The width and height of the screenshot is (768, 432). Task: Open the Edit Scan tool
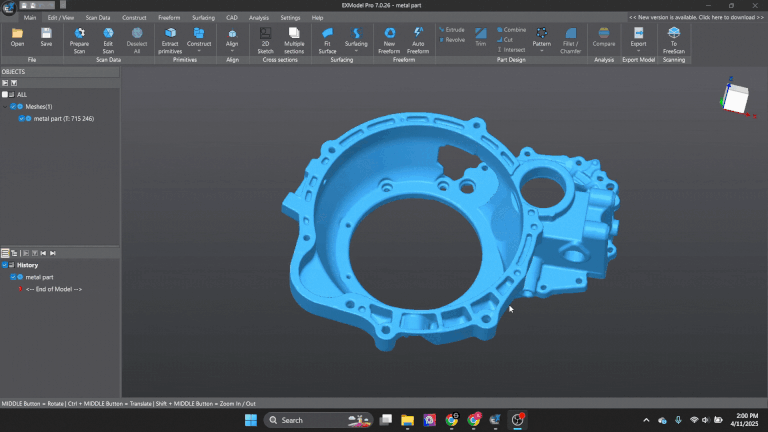(x=108, y=38)
